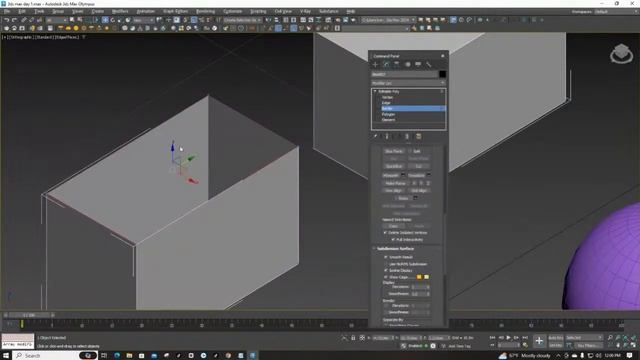Open the Selected key filter dropdown
The width and height of the screenshot is (640, 360).
[584, 338]
